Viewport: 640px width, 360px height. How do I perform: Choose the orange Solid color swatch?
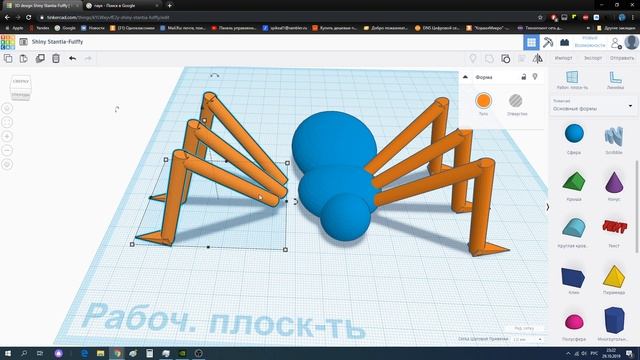click(x=483, y=101)
